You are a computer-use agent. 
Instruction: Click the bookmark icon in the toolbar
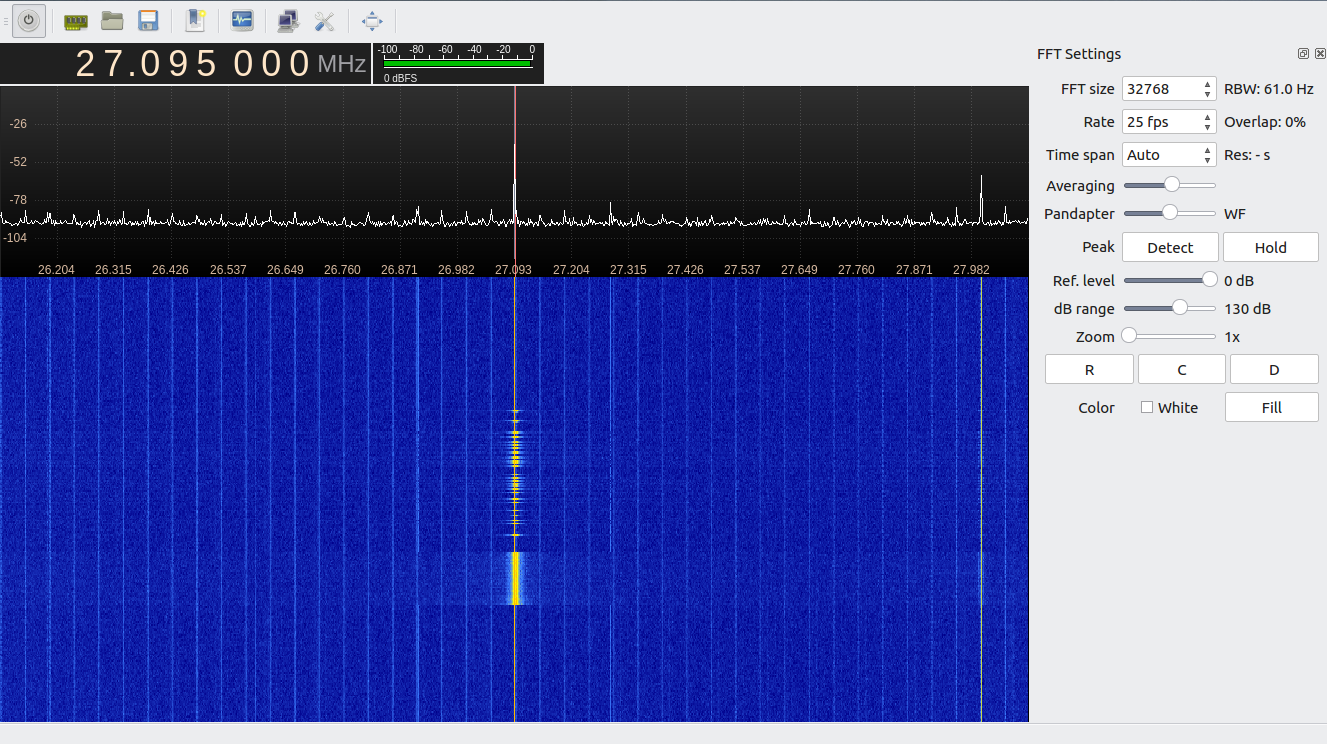point(195,21)
